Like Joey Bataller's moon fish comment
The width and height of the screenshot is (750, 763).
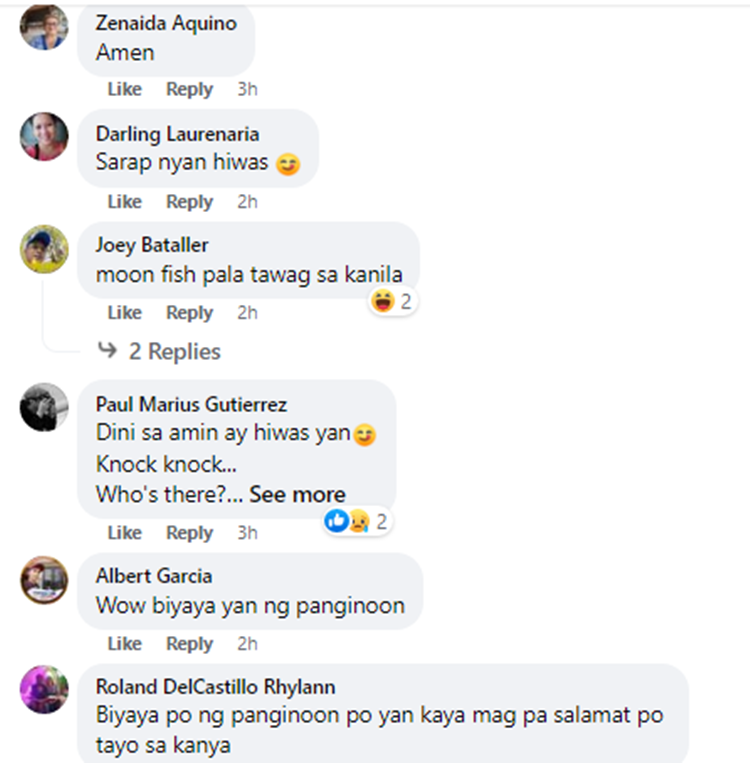[x=125, y=312]
